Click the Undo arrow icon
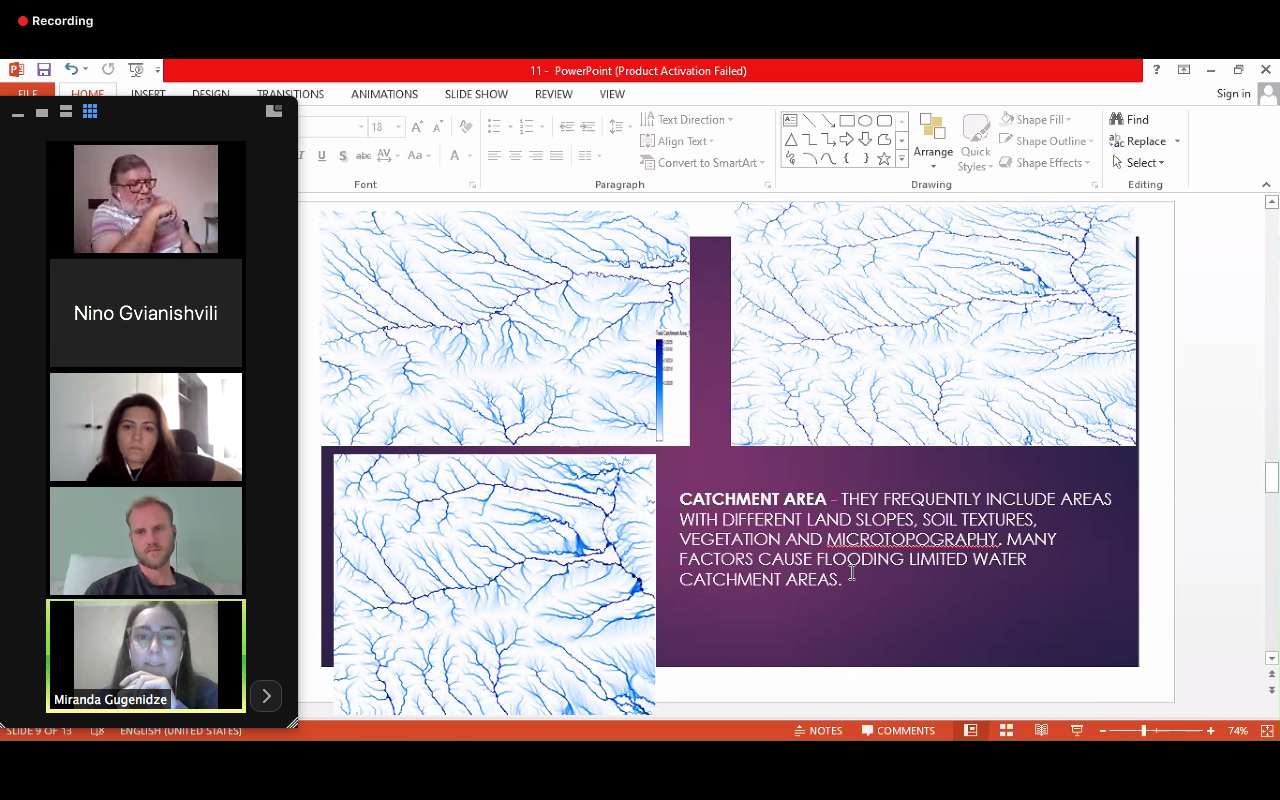Screen dimensions: 1280x800 (71, 70)
